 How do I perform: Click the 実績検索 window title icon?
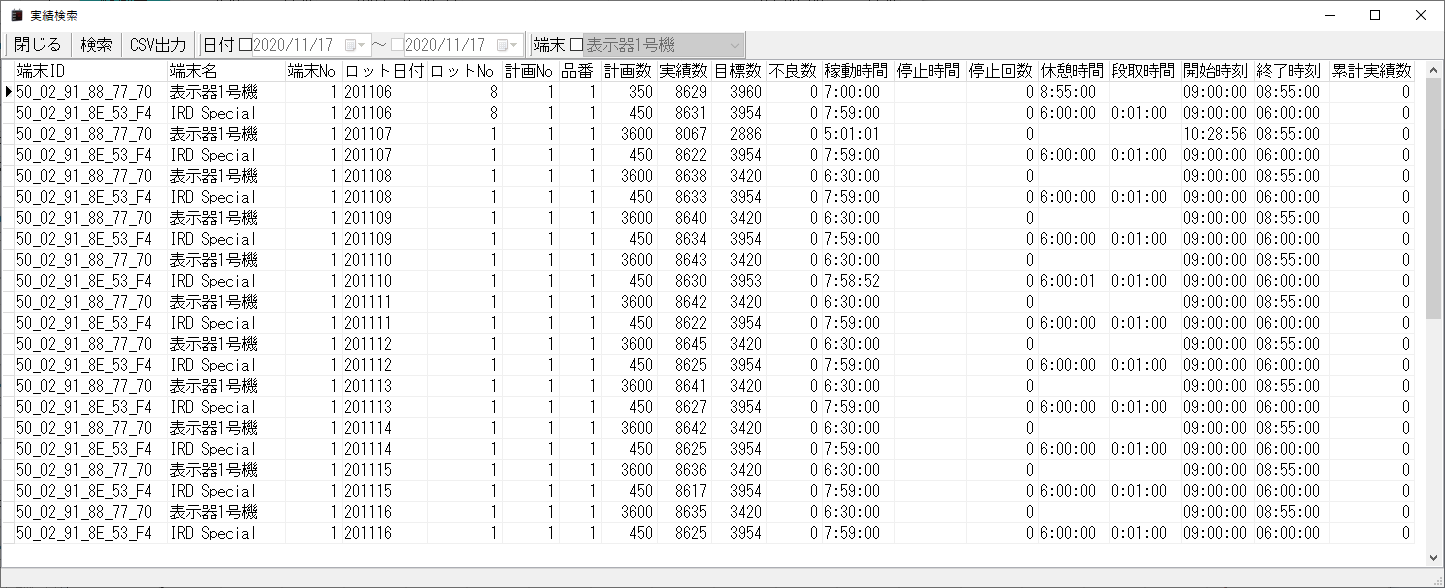coord(16,15)
